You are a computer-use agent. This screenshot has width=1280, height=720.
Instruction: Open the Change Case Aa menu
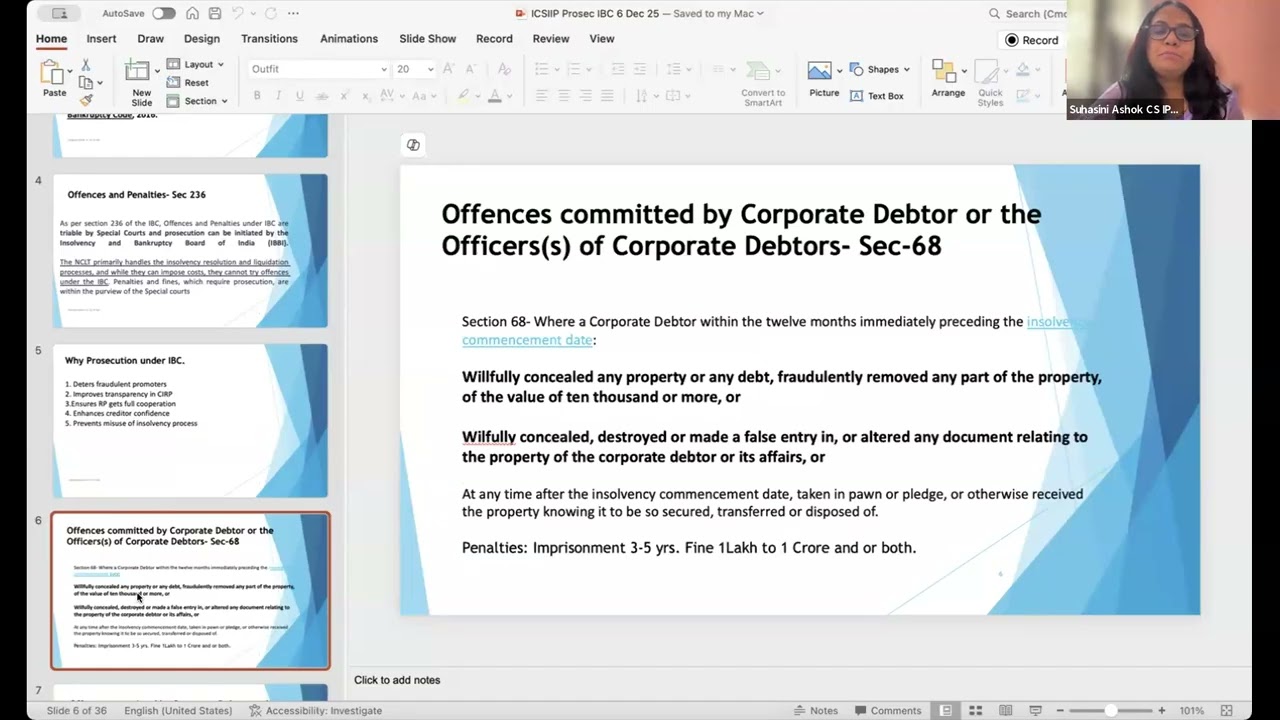point(424,96)
